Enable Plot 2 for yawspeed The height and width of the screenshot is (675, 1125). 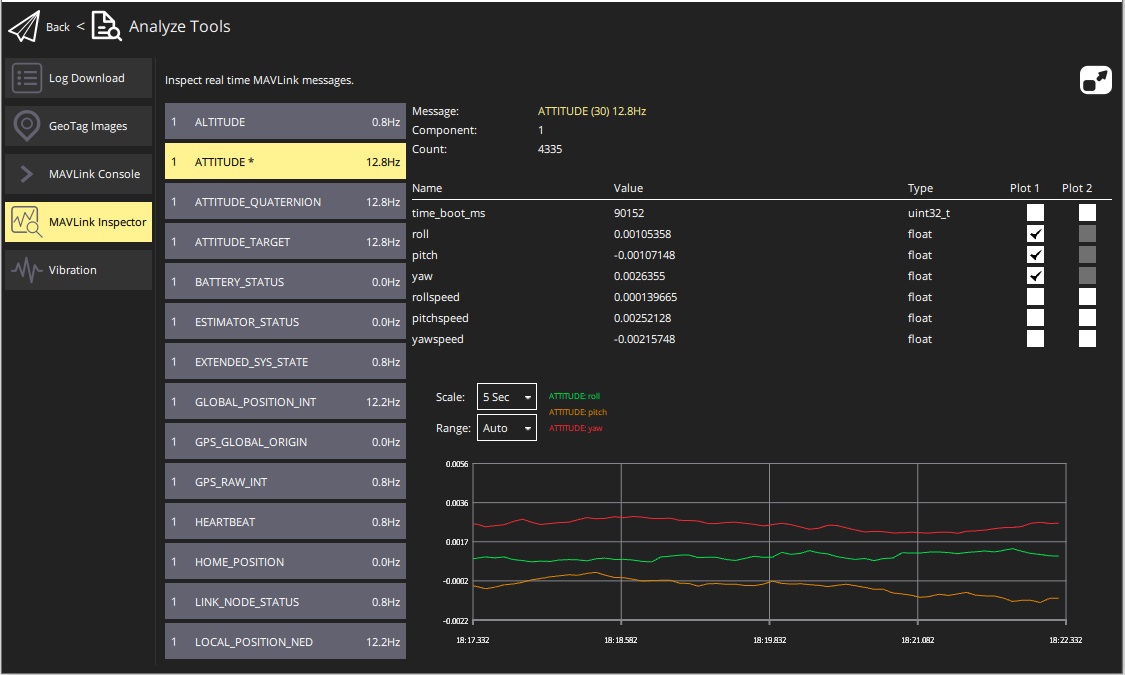(x=1087, y=338)
